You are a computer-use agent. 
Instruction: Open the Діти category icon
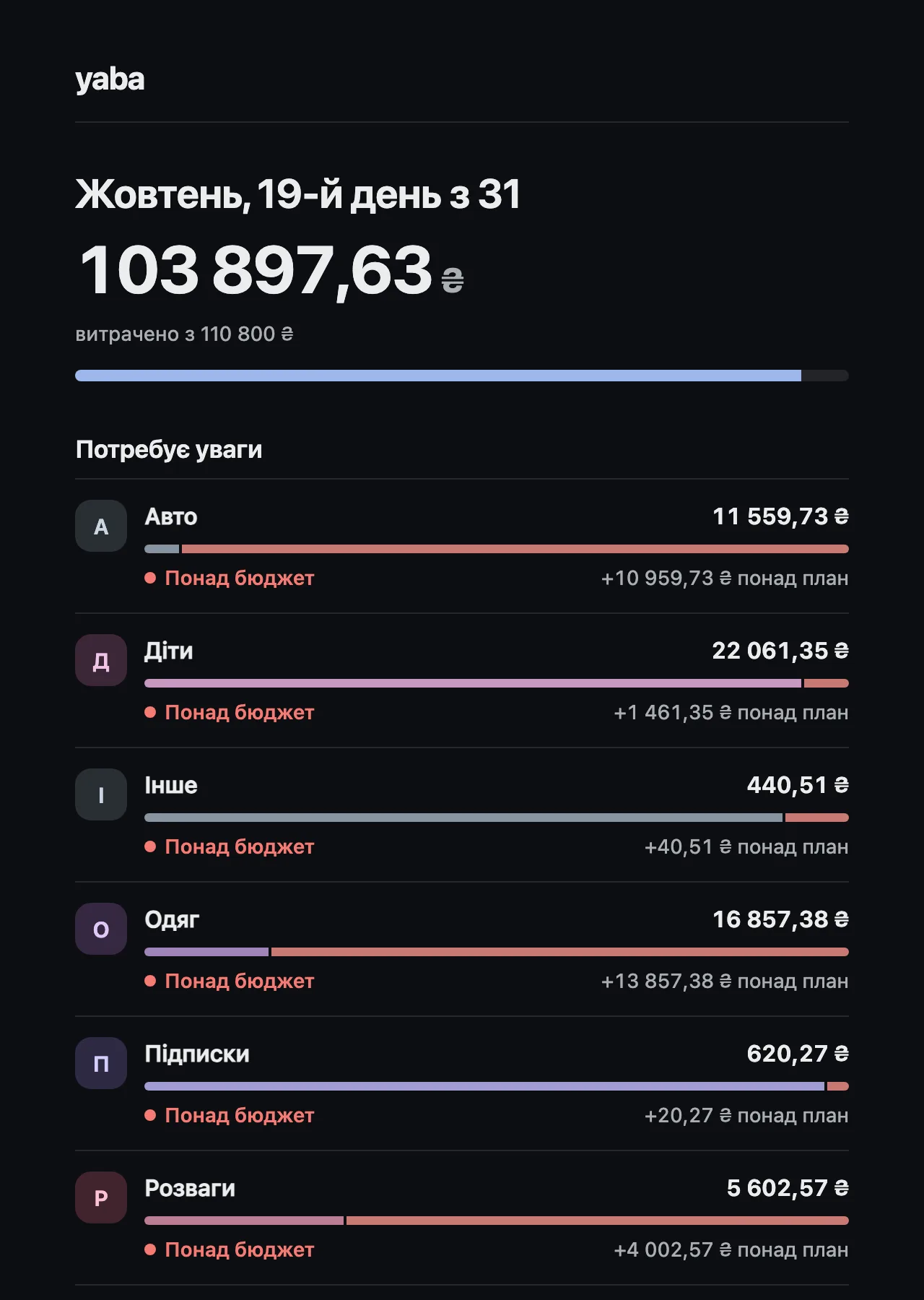click(x=101, y=660)
